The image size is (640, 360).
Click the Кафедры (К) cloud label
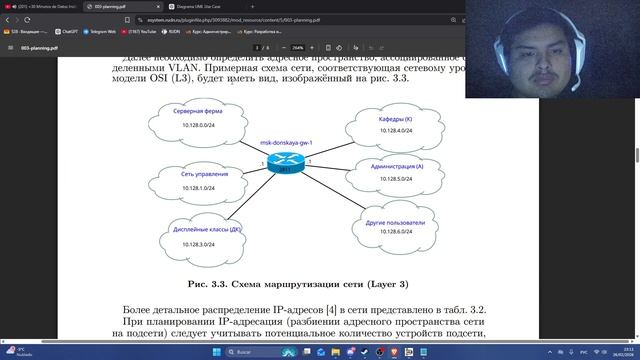(x=396, y=119)
